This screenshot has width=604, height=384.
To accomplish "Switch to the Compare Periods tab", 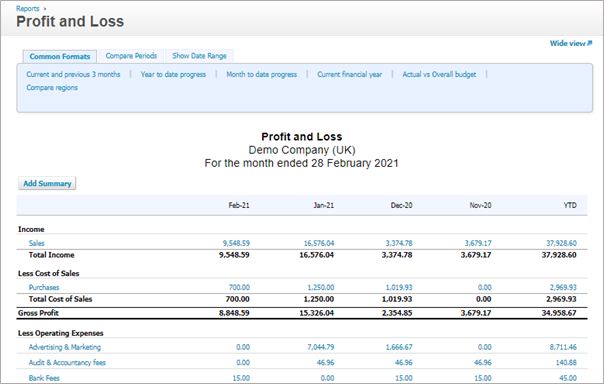I will (x=131, y=56).
